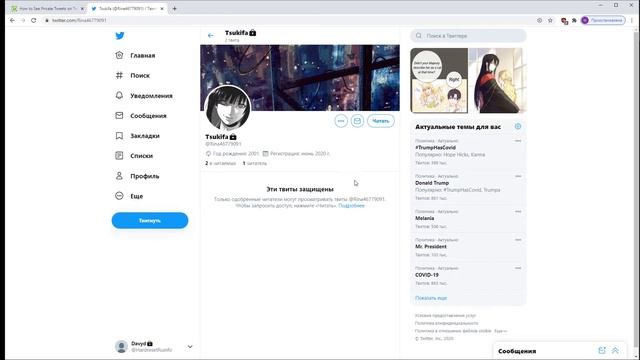Click the browser forward arrow
Viewport: 640px width, 360px height.
pos(23,20)
